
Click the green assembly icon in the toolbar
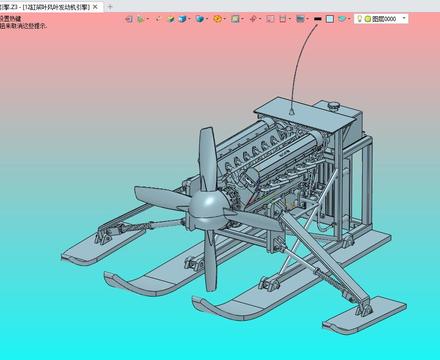(141, 19)
